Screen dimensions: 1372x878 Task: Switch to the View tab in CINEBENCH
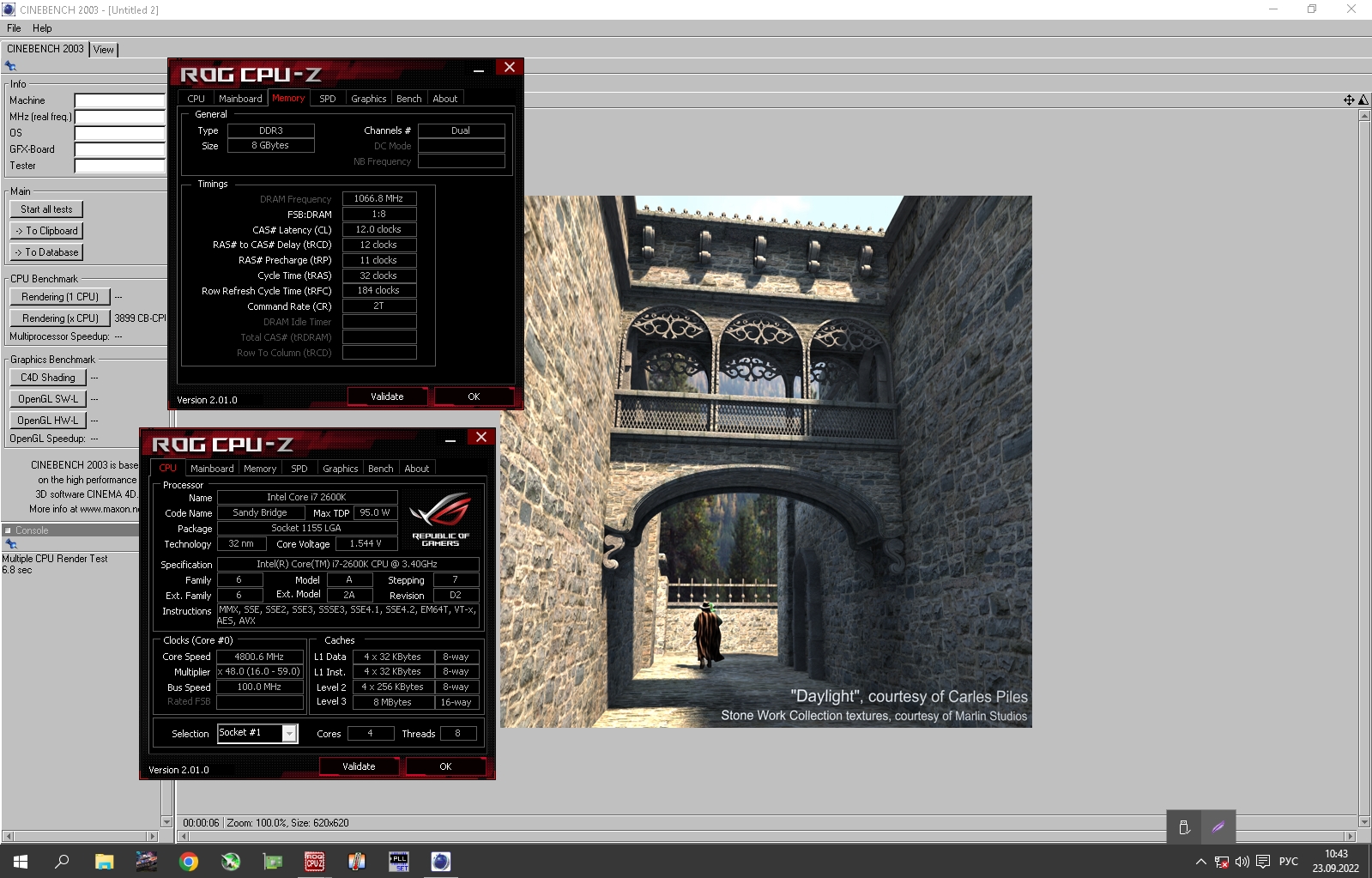[103, 50]
